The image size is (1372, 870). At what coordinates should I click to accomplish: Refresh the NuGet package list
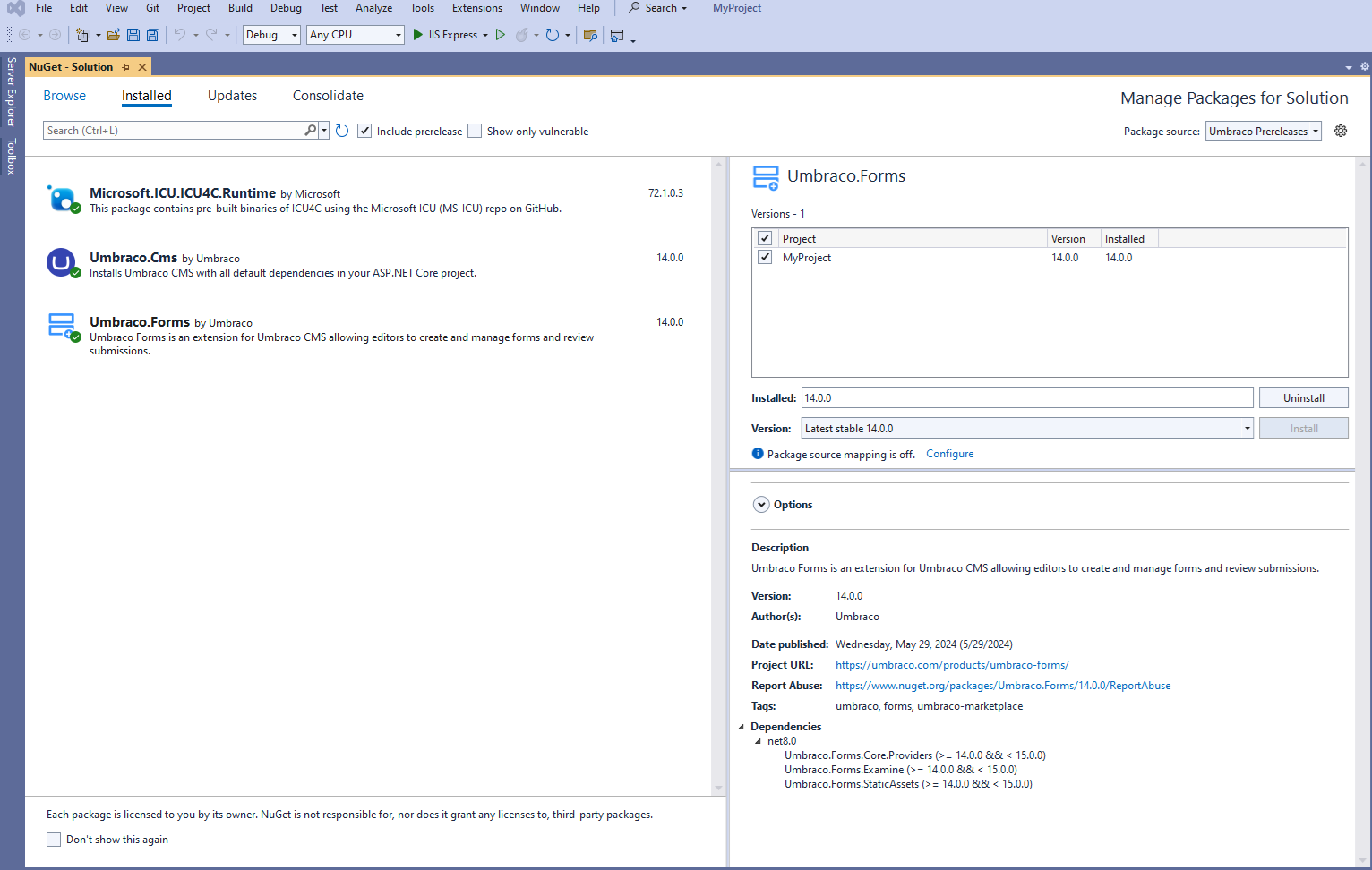pos(341,130)
